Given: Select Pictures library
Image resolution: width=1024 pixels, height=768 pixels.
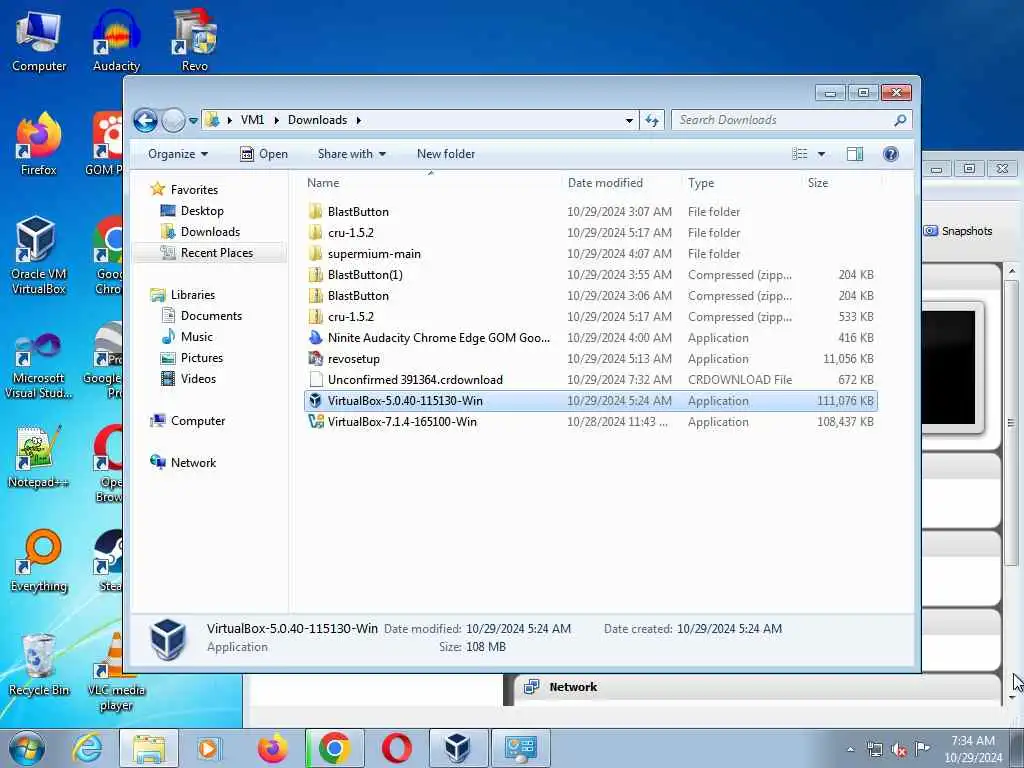Looking at the screenshot, I should click(202, 357).
